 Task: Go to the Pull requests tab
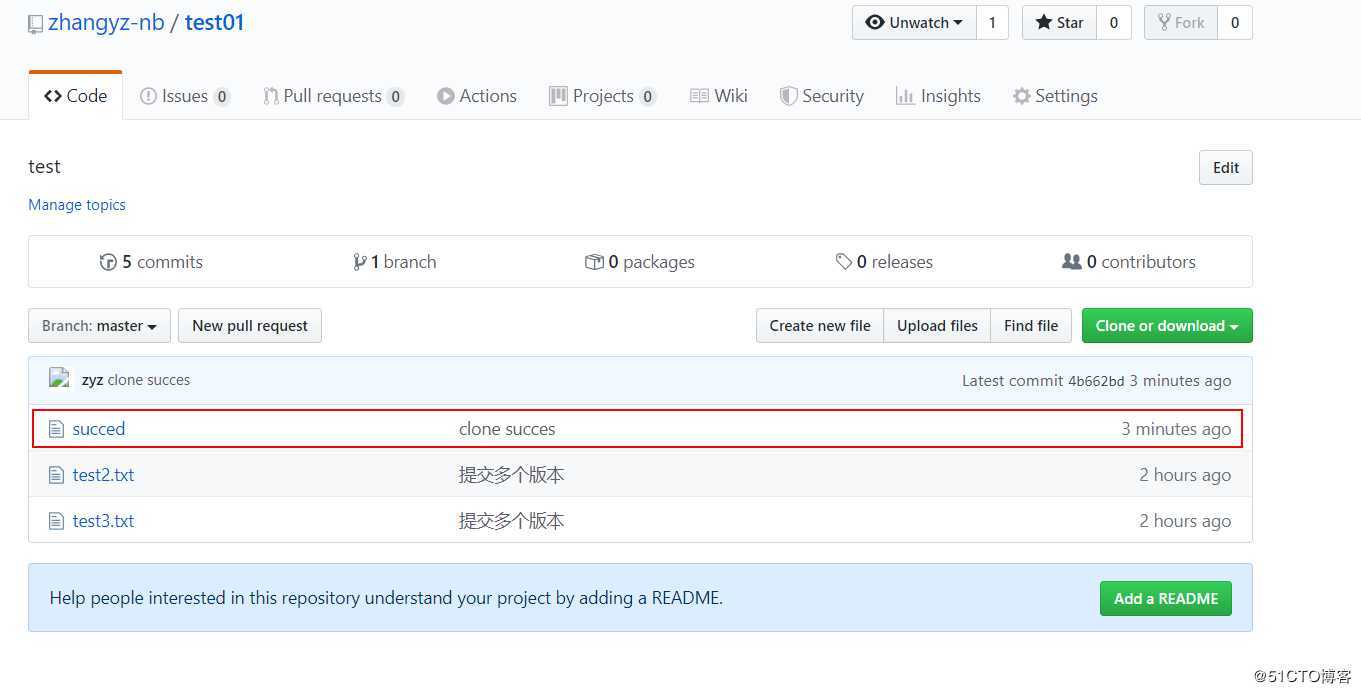point(334,96)
